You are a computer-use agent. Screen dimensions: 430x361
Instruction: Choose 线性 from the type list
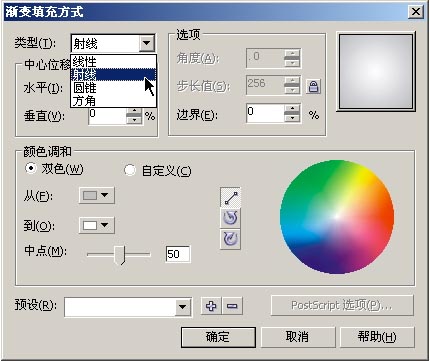point(113,62)
